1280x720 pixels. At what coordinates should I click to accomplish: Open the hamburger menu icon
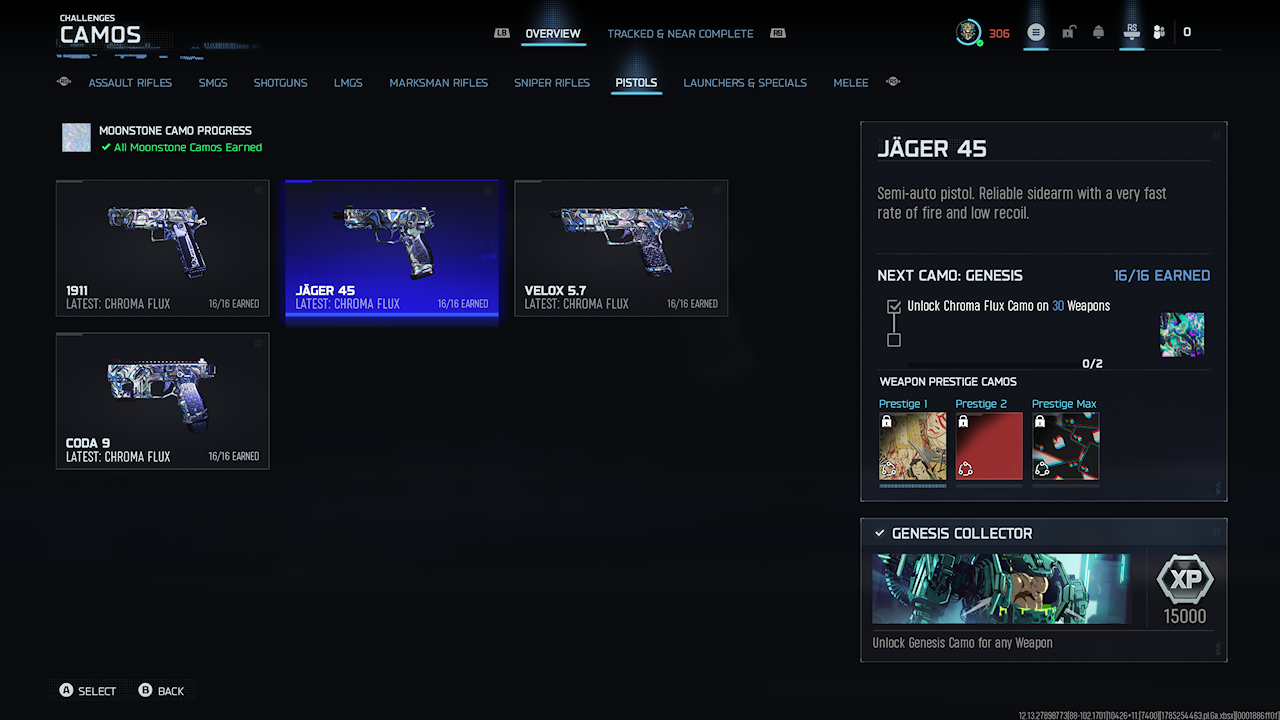coord(1036,32)
